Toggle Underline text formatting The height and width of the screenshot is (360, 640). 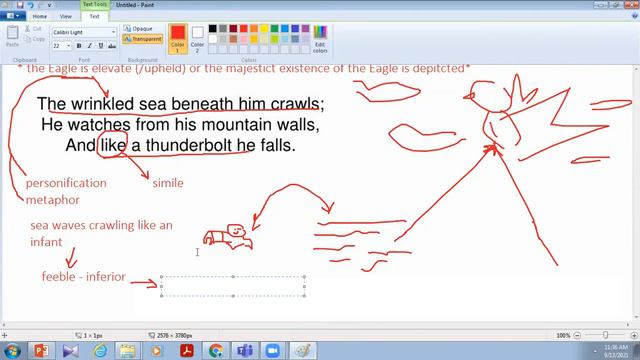point(101,46)
